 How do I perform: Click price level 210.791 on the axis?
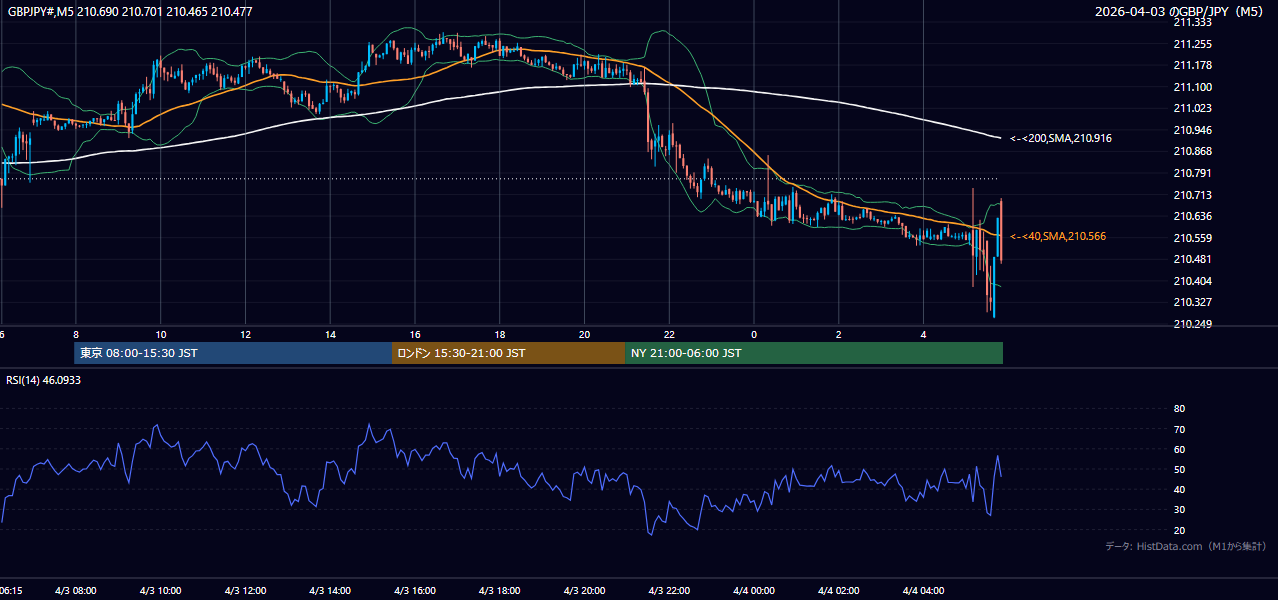[1192, 173]
